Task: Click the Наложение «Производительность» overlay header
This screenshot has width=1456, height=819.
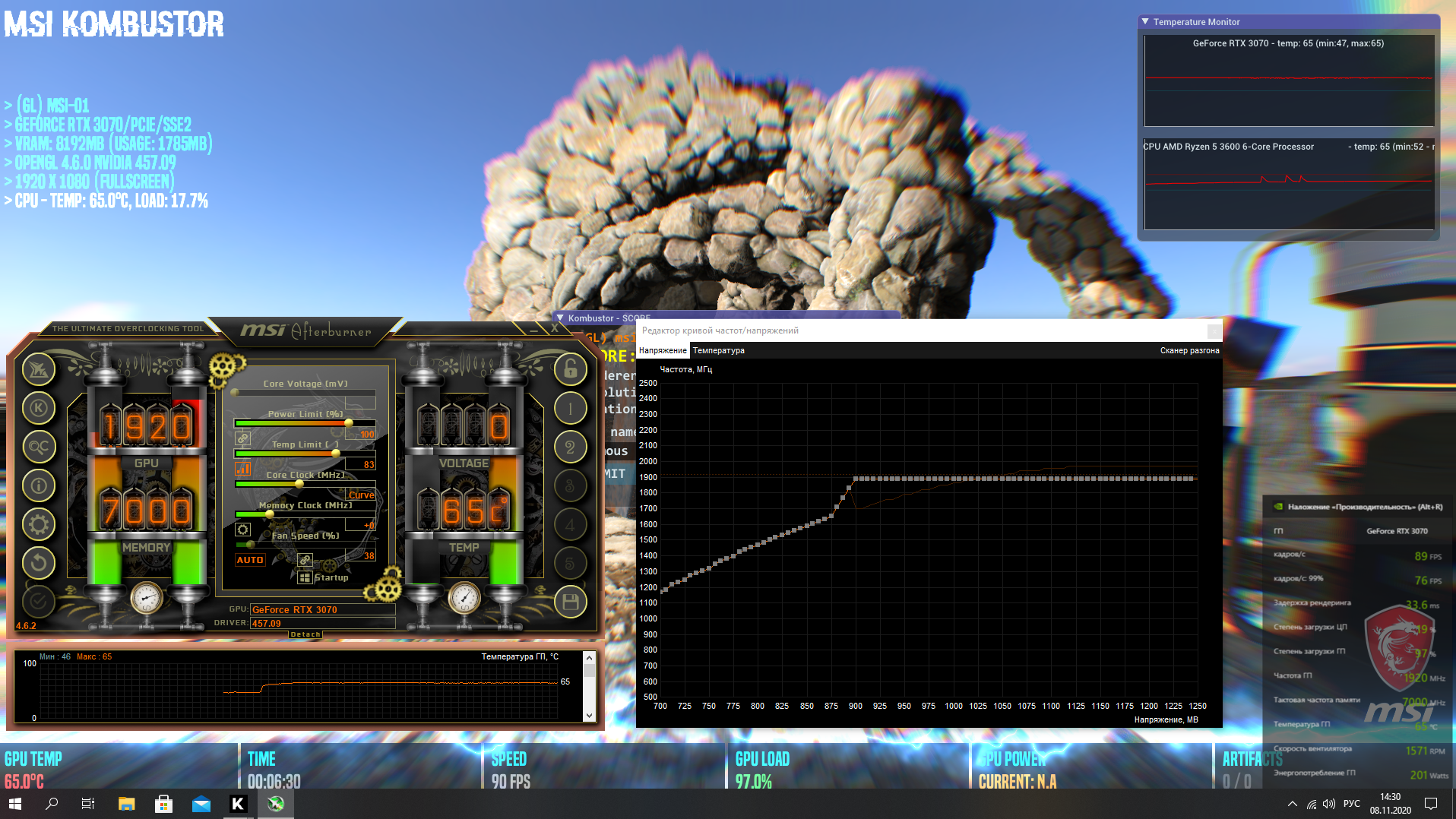Action: tap(1358, 507)
